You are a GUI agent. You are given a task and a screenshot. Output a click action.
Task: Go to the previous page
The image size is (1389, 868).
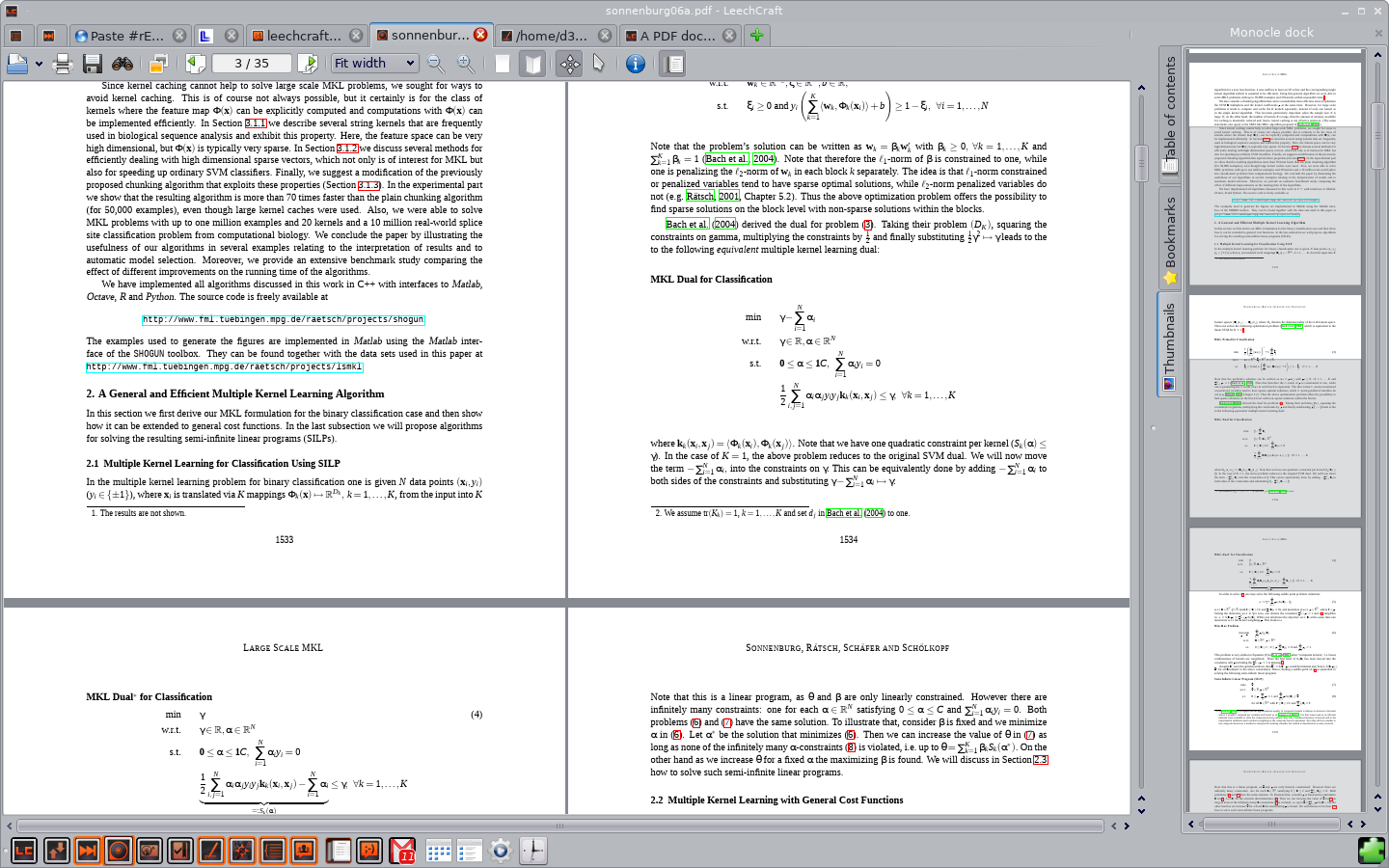[x=196, y=64]
